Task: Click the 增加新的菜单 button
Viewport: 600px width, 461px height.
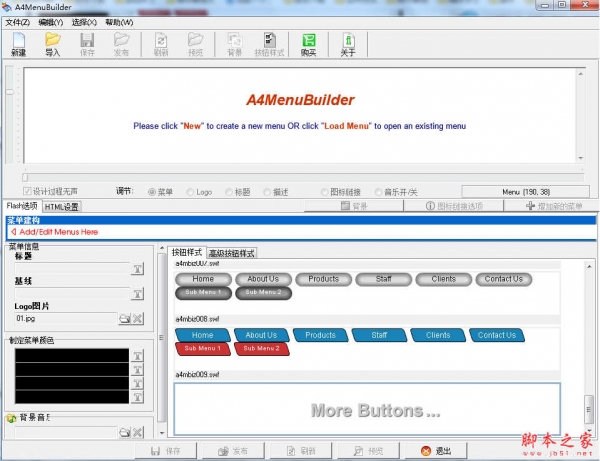Action: pos(554,206)
